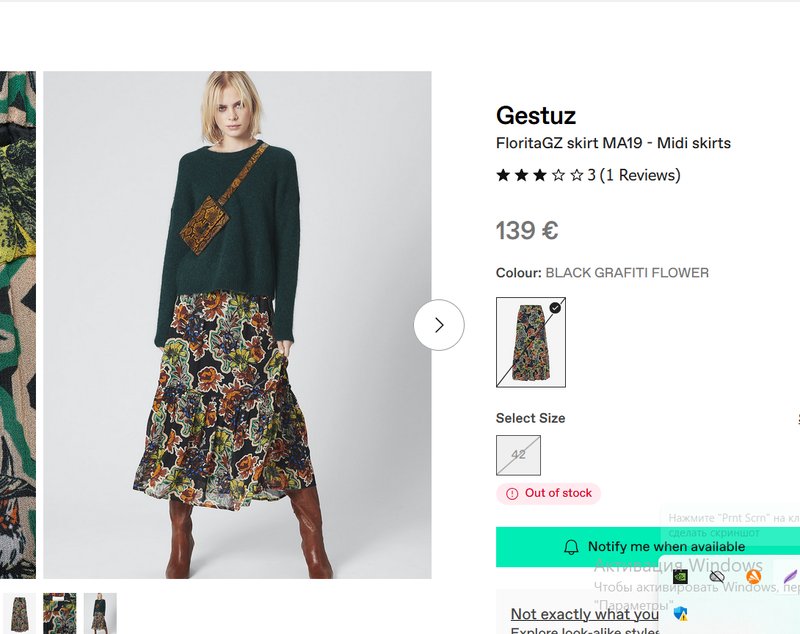The height and width of the screenshot is (634, 800).
Task: Select the Black Grafiti Flower colour swatch
Action: pyautogui.click(x=531, y=342)
